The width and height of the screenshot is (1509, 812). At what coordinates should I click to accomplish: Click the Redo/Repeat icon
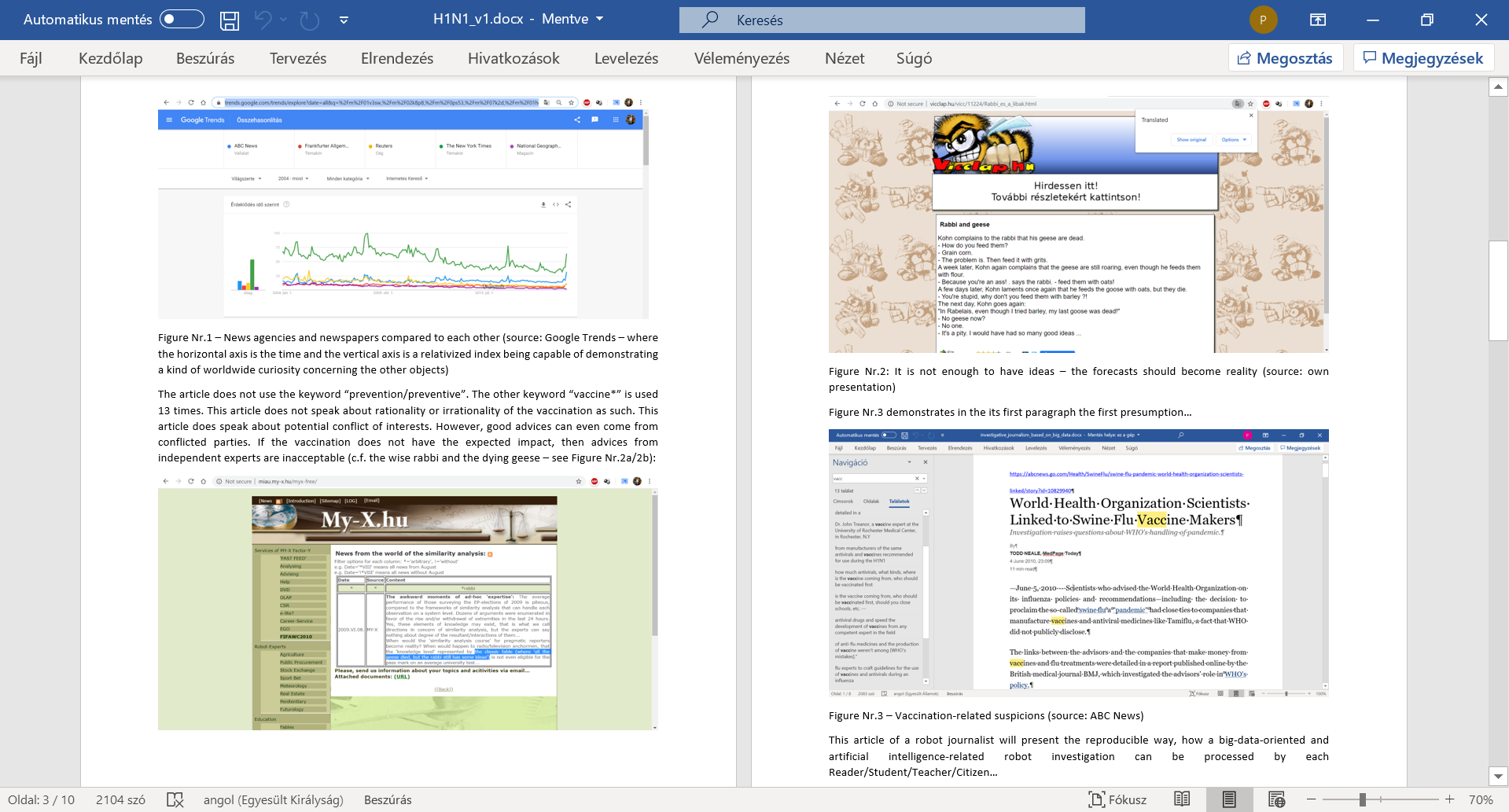[310, 20]
